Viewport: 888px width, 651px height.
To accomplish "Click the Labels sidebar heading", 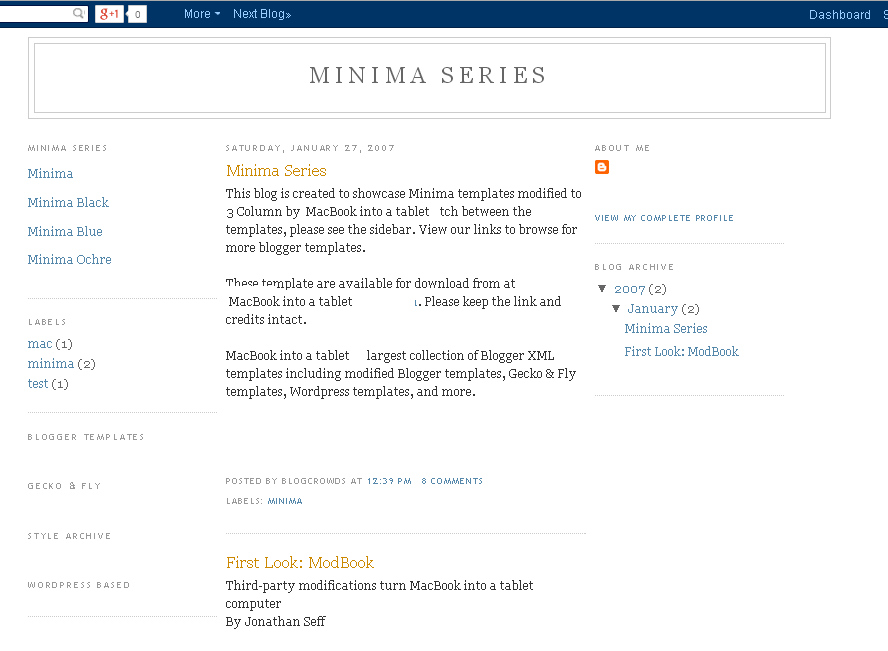I will (47, 322).
